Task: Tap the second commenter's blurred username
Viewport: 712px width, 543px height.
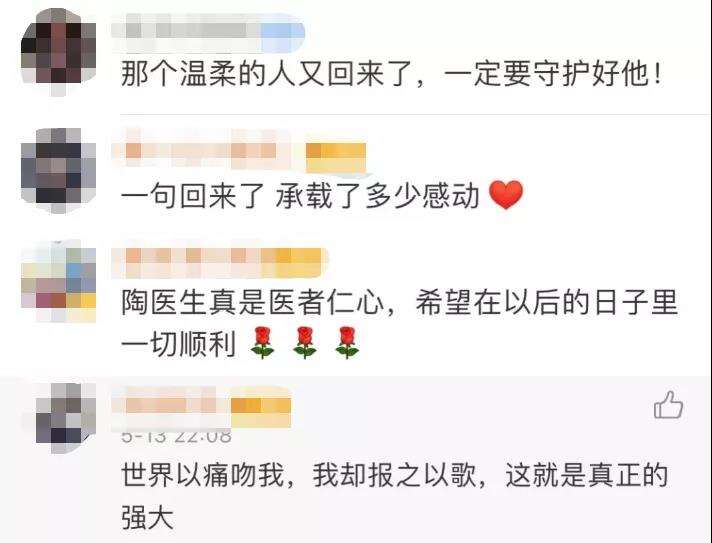Action: click(x=239, y=151)
